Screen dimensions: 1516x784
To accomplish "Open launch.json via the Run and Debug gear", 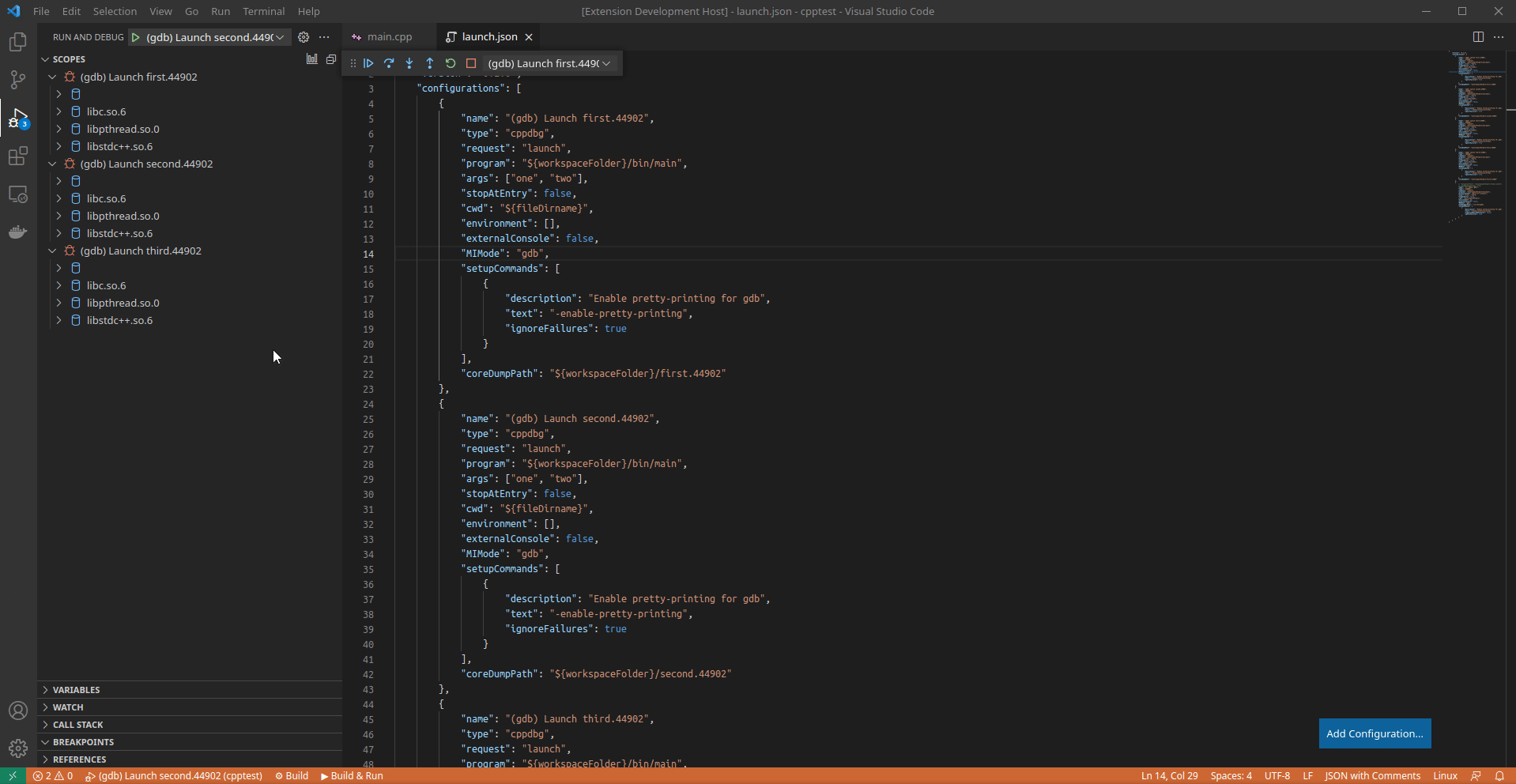I will [x=304, y=37].
